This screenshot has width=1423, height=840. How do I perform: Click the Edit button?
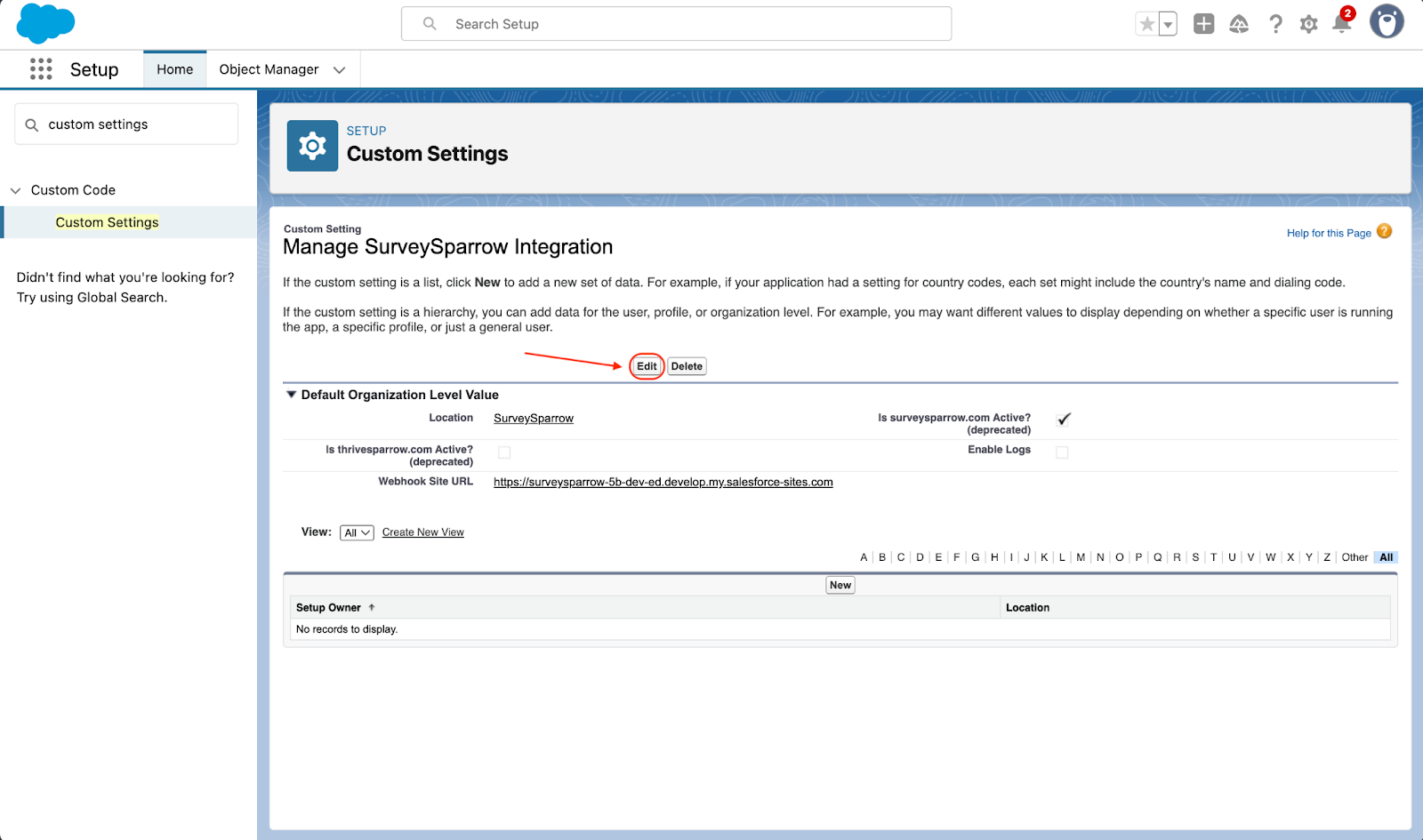[x=647, y=366]
